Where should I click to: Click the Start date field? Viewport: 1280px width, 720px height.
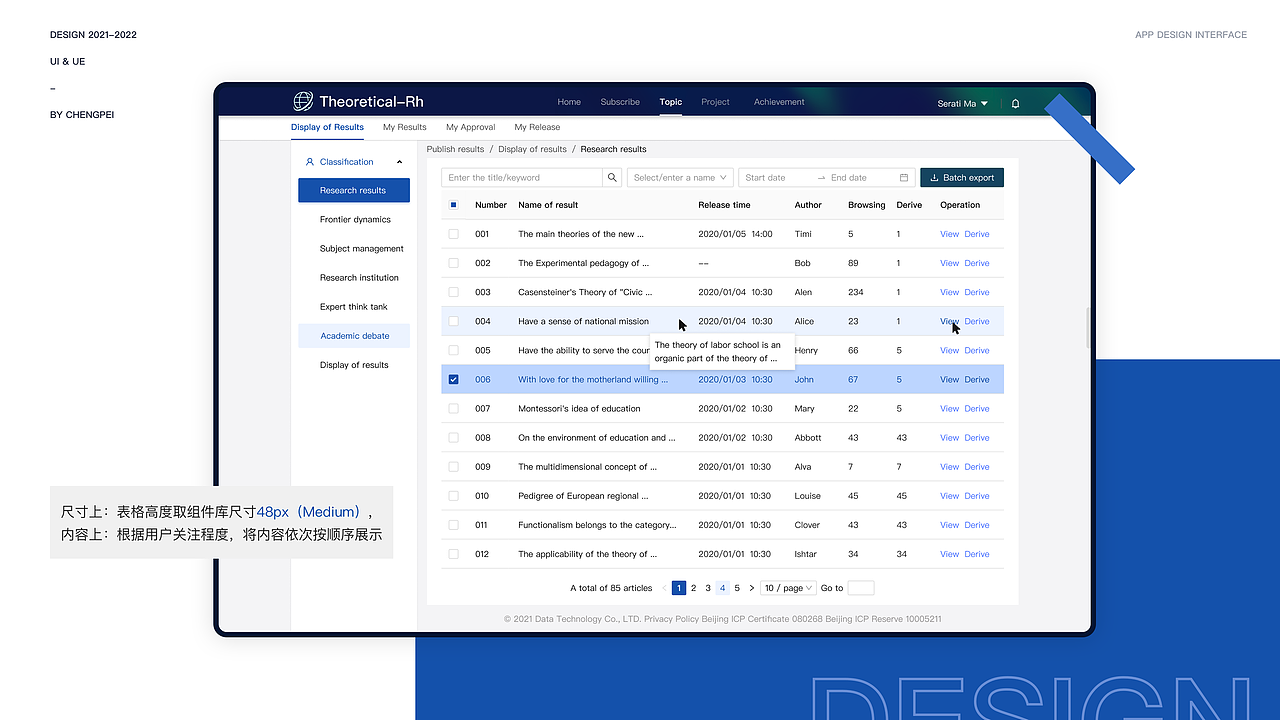(766, 178)
